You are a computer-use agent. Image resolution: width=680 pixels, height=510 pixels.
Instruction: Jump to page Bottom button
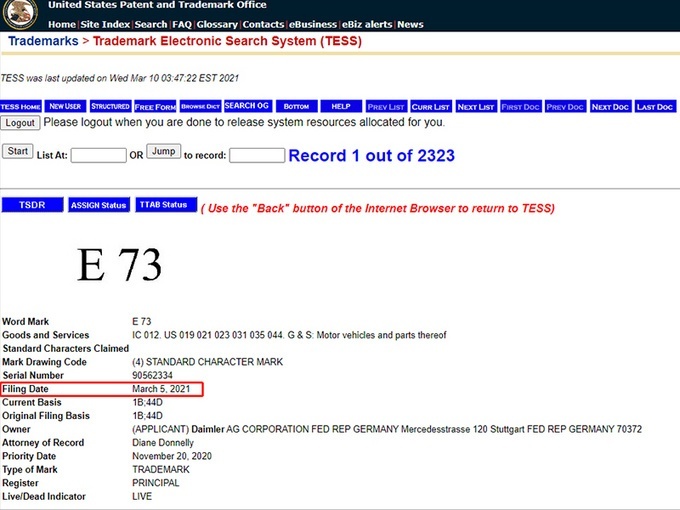[297, 107]
